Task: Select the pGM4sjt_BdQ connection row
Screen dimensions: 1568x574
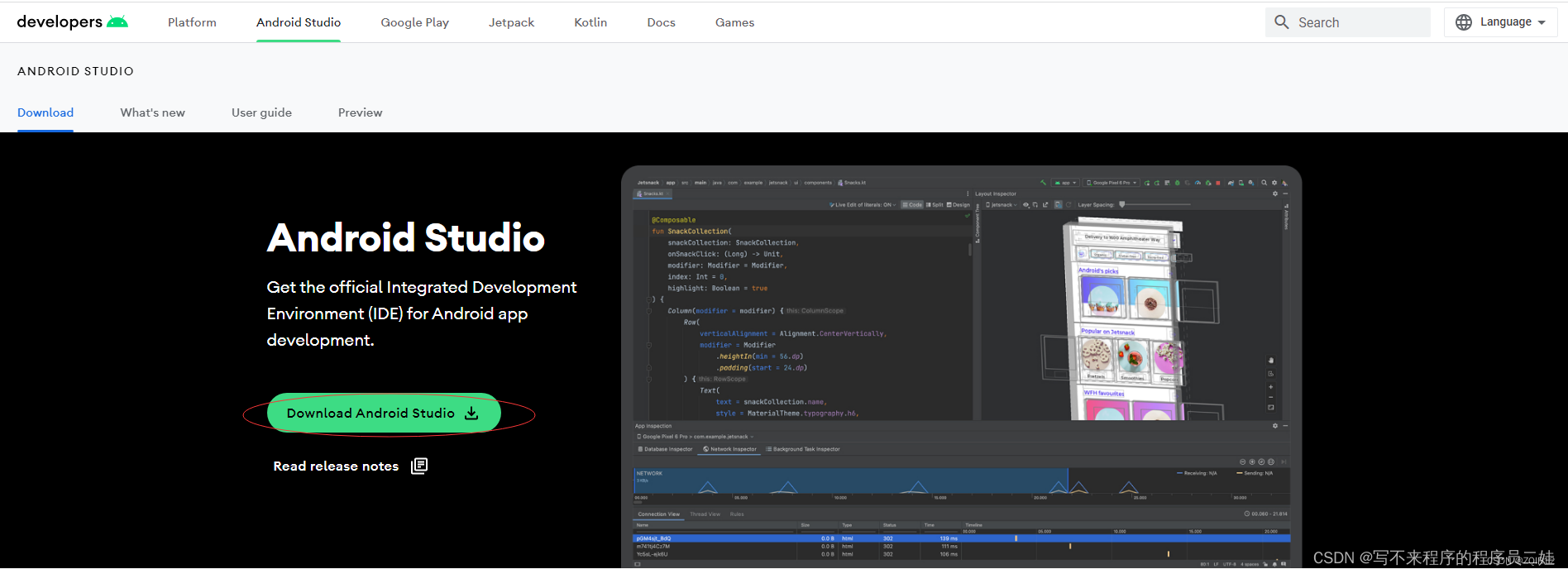Action: point(961,538)
